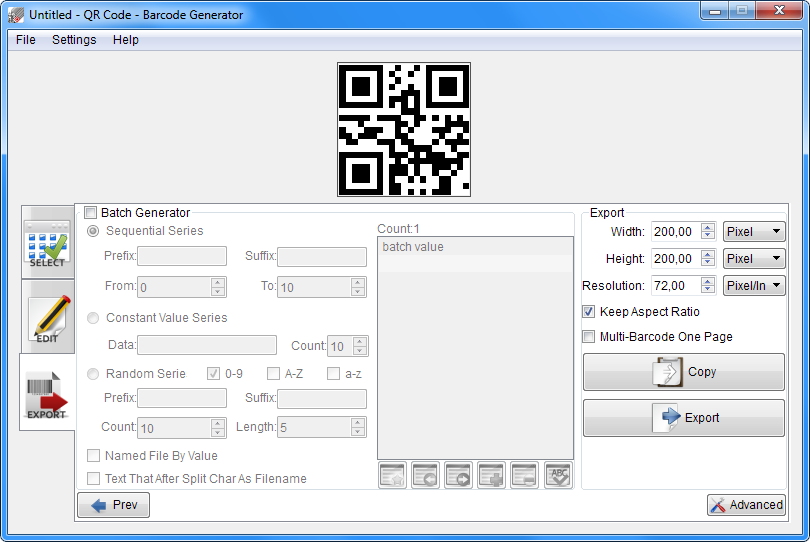
Task: Click the Width value field 200,00
Action: 676,231
